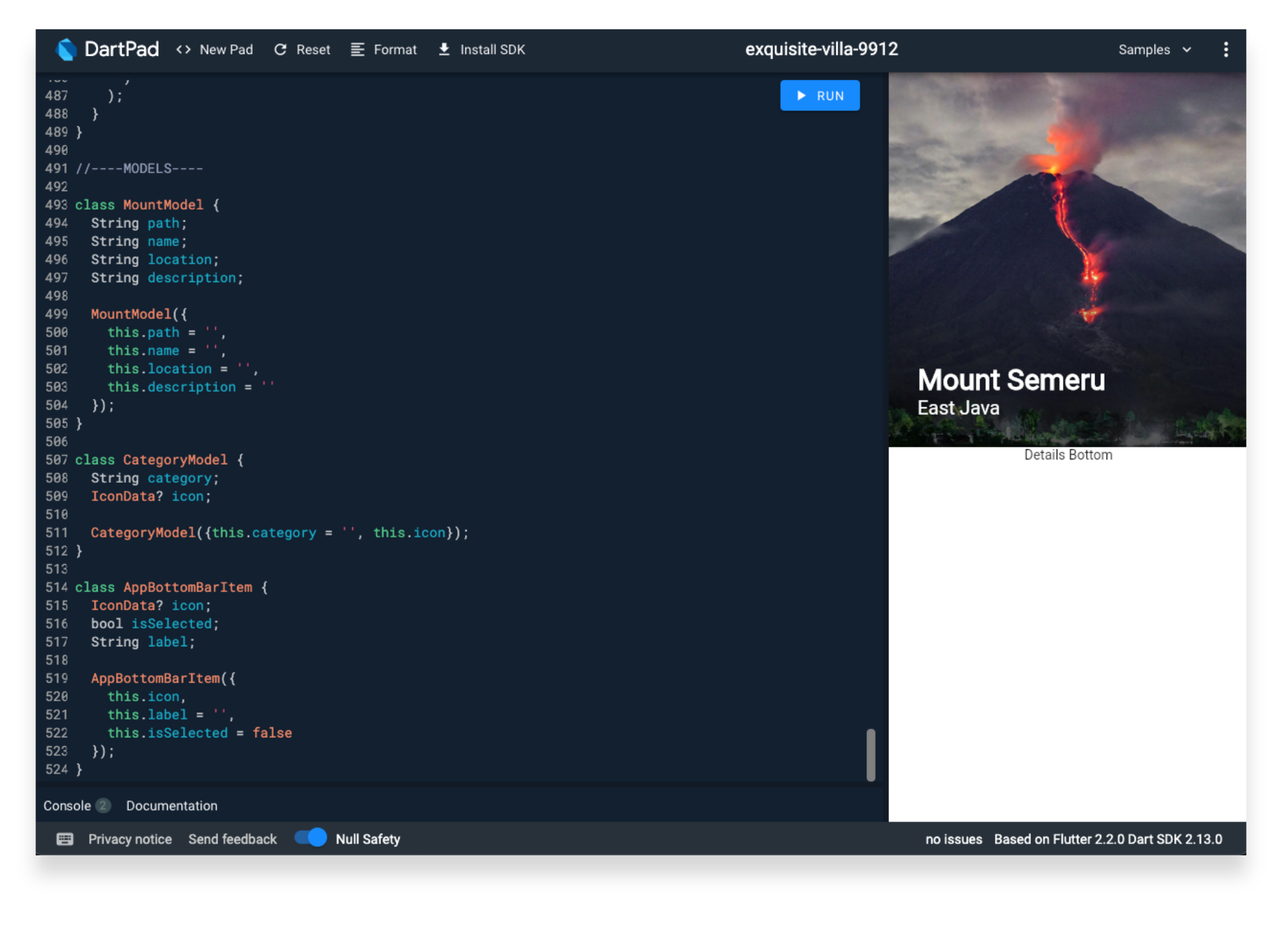
Task: Click 'class CategoryModel {' on line 507
Action: click(x=159, y=460)
